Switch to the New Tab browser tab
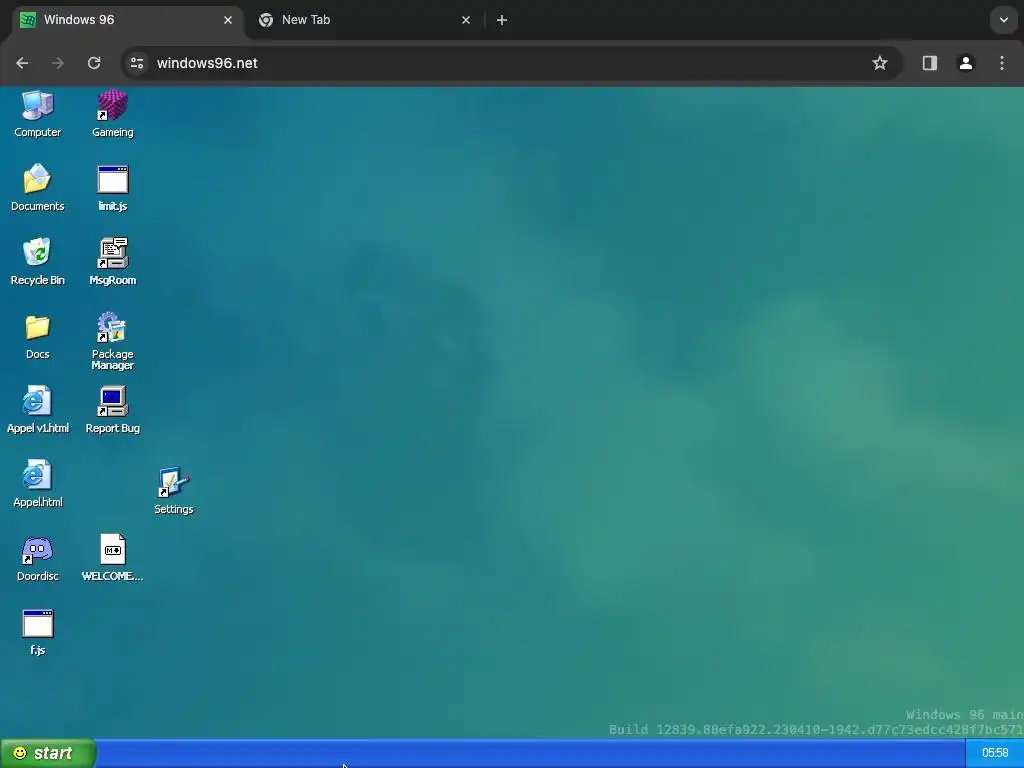The image size is (1024, 768). click(364, 20)
